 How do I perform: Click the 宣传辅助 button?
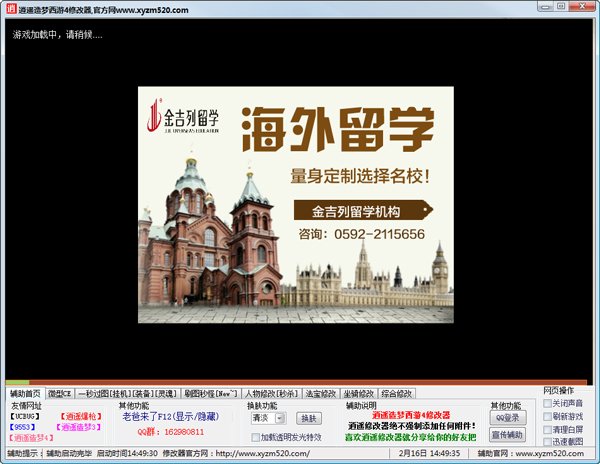click(x=508, y=435)
